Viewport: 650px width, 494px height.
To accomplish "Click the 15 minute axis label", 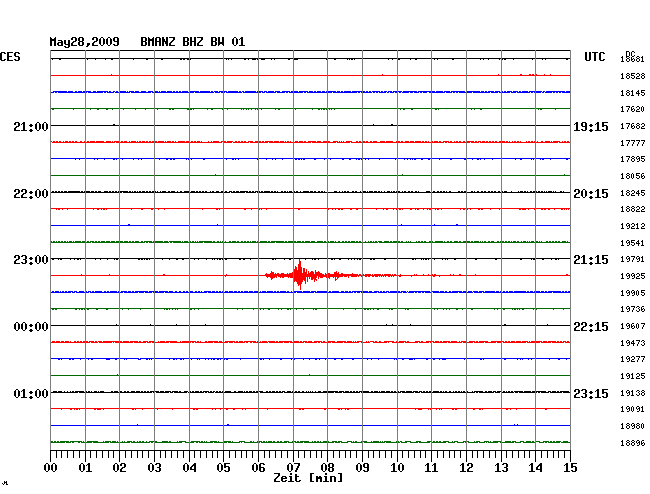I will [570, 468].
